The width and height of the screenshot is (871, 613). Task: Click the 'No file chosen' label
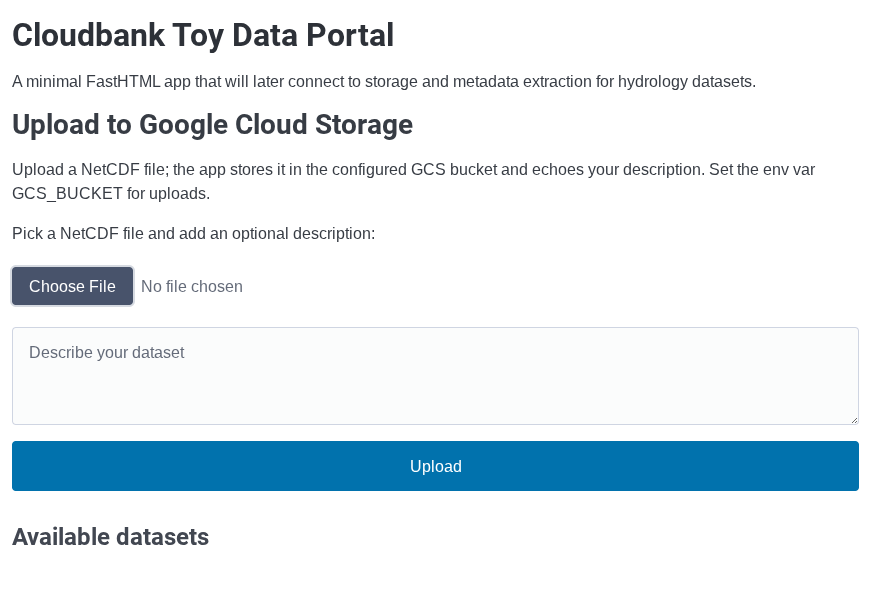point(192,287)
